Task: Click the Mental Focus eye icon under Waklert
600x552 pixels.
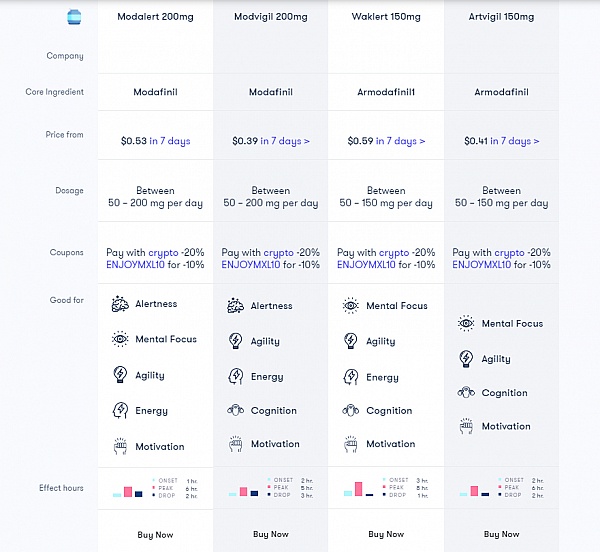Action: (351, 306)
